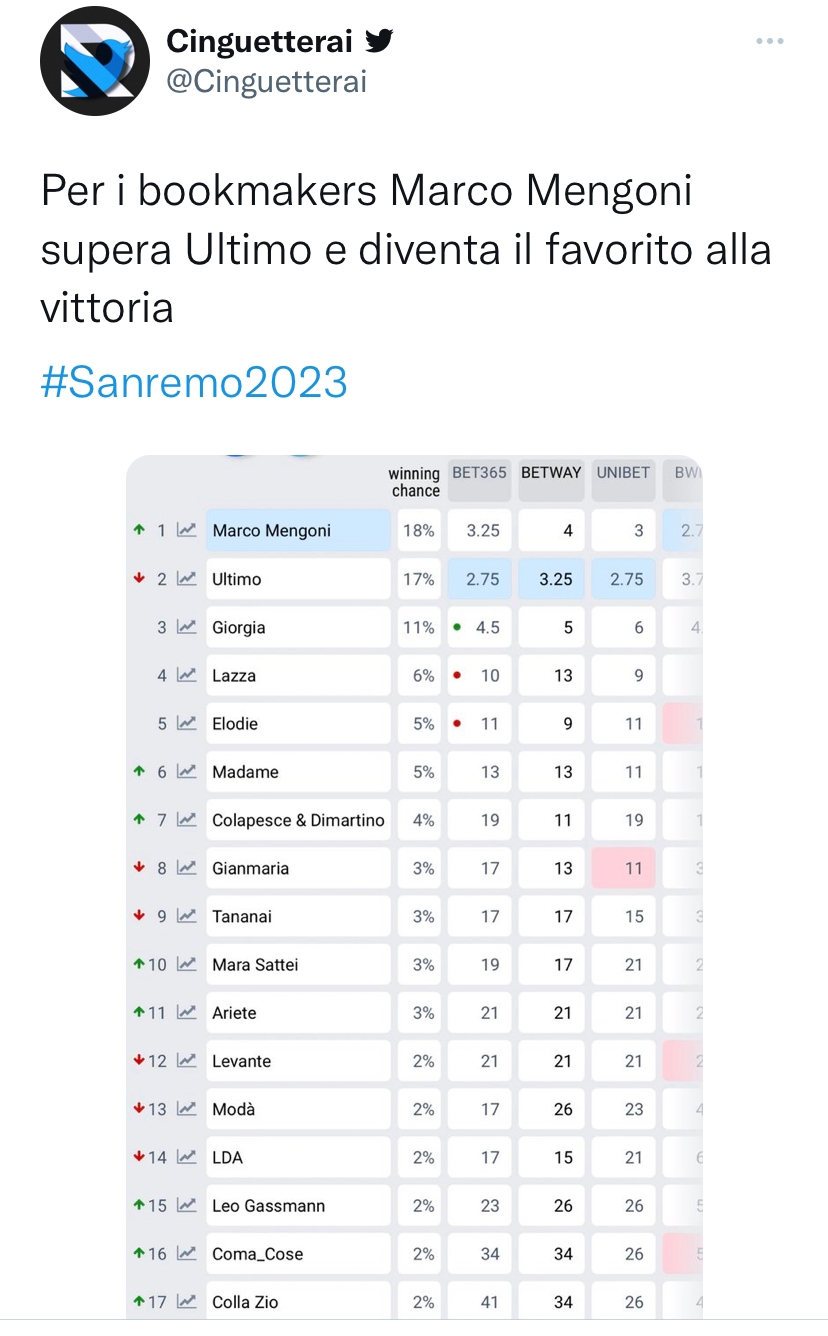Open the trend chart icon beside Tananai
Image resolution: width=828 pixels, height=1336 pixels.
(x=186, y=916)
